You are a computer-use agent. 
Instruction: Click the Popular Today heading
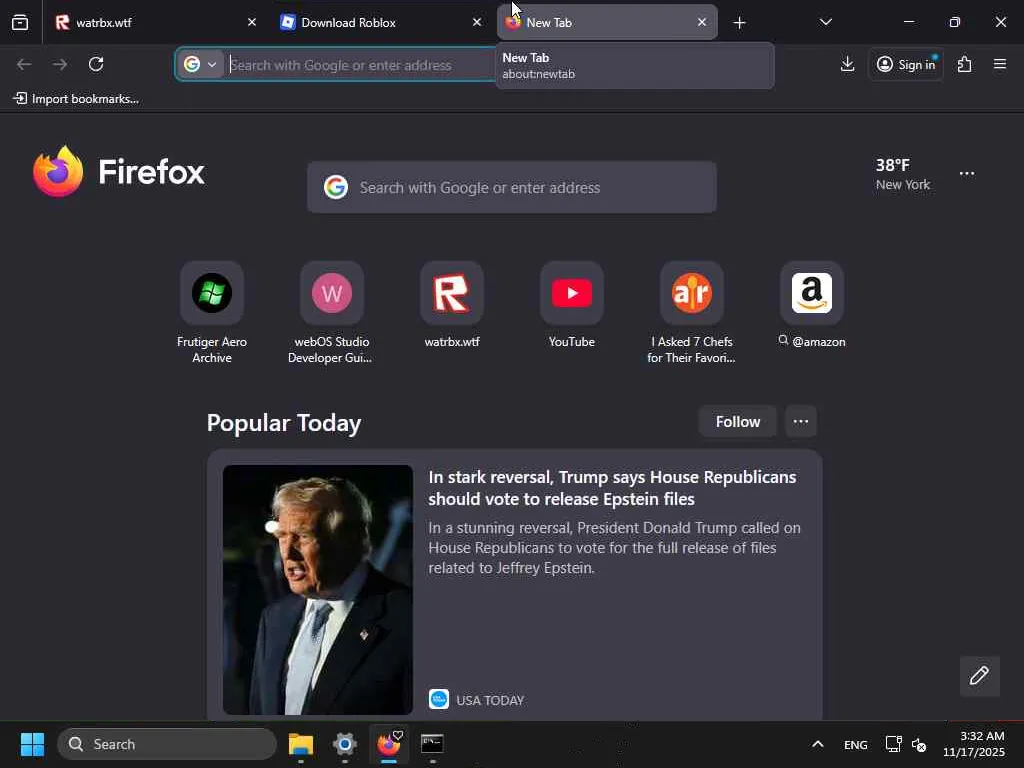point(284,423)
